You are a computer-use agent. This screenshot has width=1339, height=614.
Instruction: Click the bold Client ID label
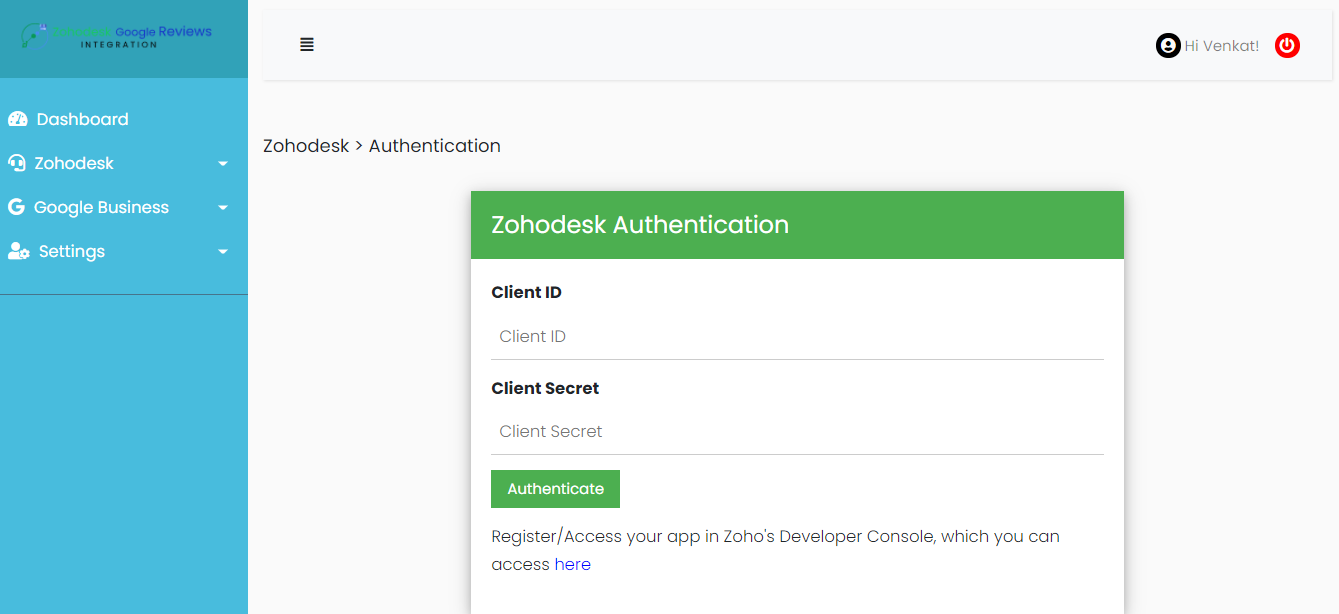coord(526,293)
